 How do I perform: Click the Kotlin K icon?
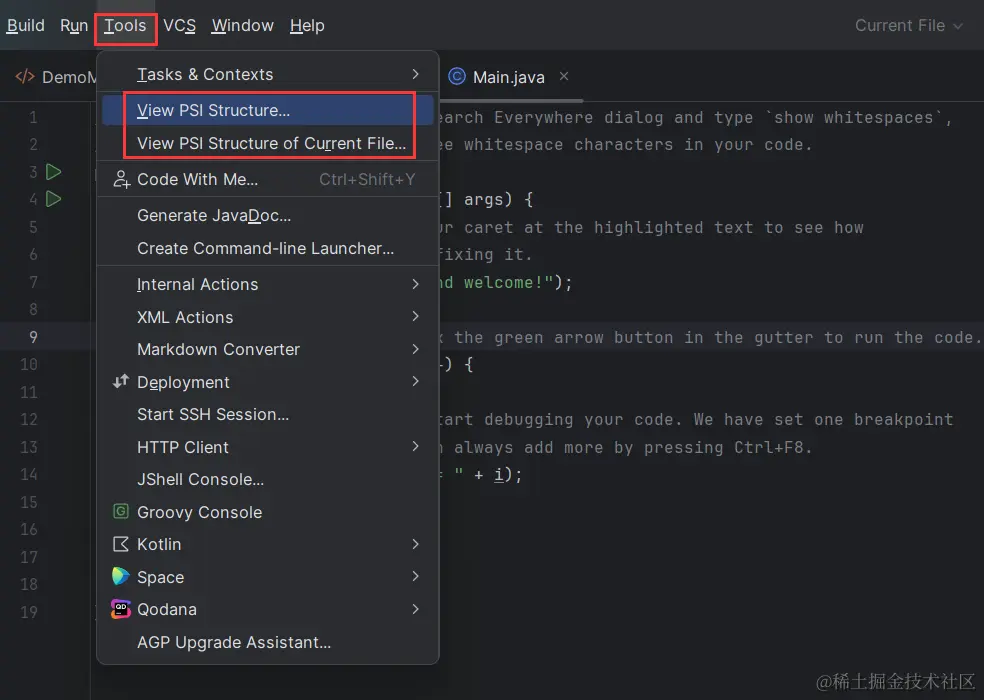120,544
